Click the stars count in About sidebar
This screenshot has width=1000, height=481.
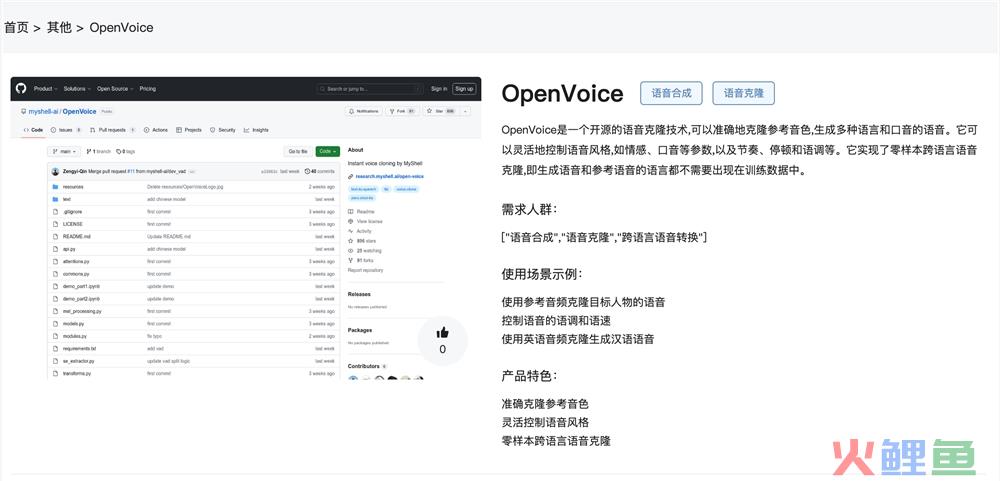361,241
